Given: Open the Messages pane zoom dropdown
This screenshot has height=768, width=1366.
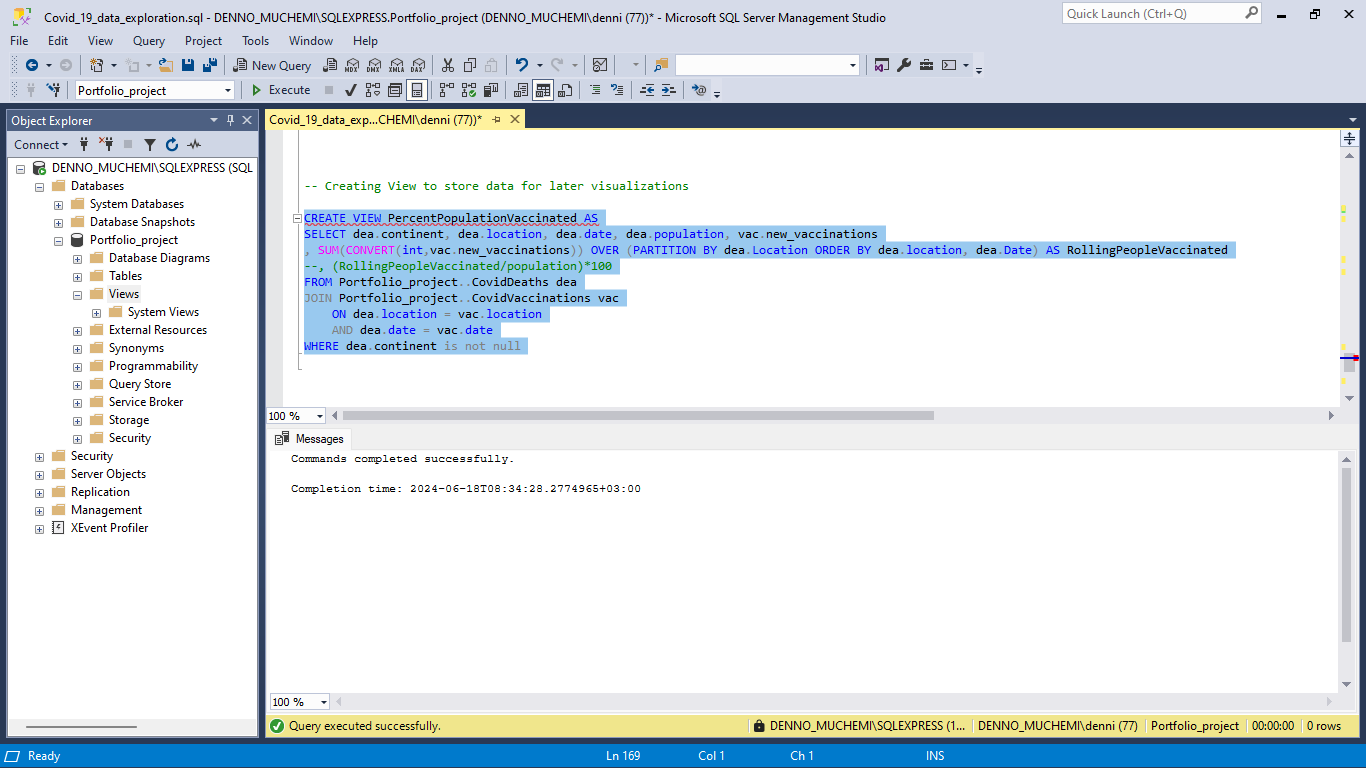Looking at the screenshot, I should [324, 702].
